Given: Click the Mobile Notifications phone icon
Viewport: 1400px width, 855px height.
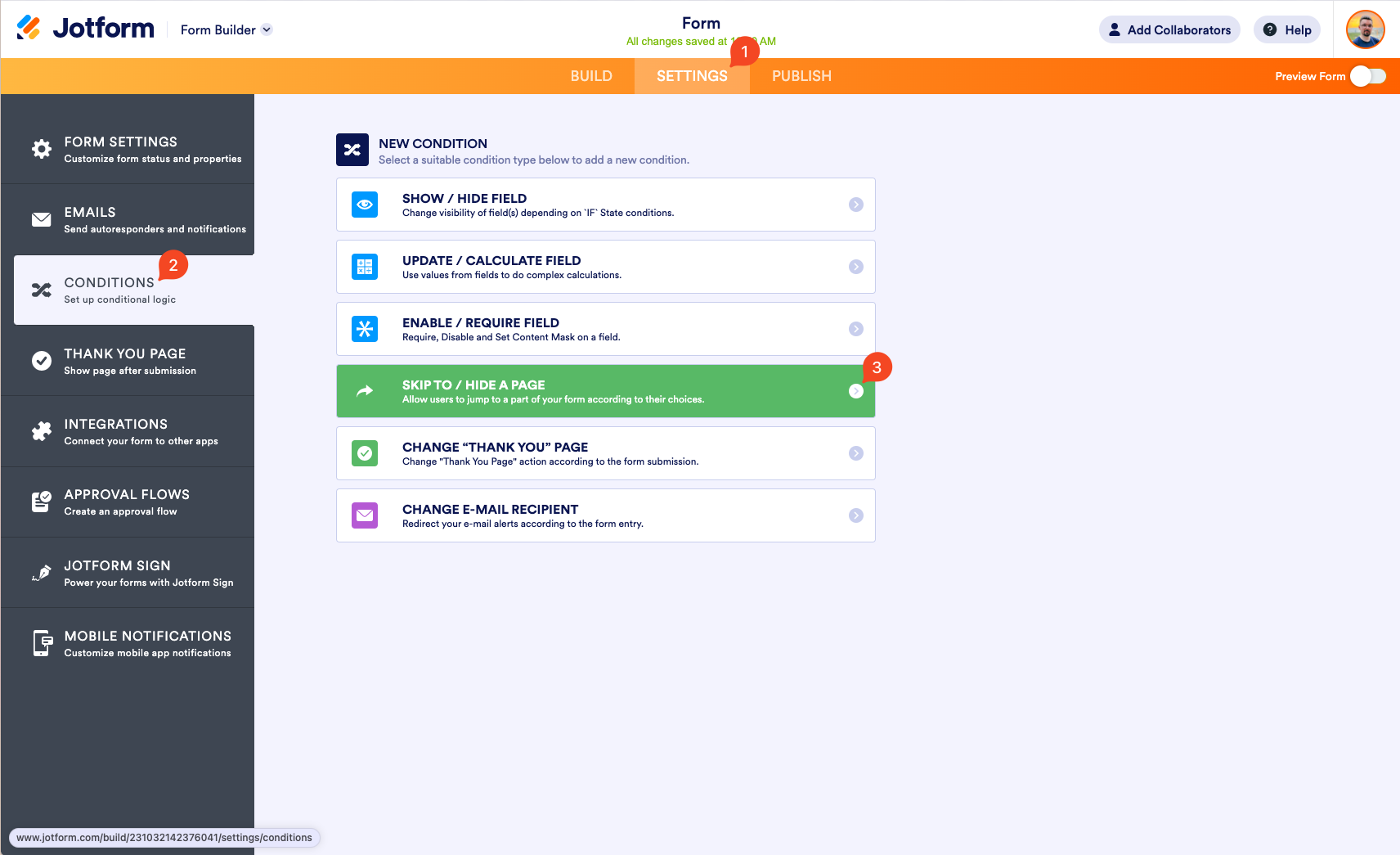Looking at the screenshot, I should tap(43, 643).
